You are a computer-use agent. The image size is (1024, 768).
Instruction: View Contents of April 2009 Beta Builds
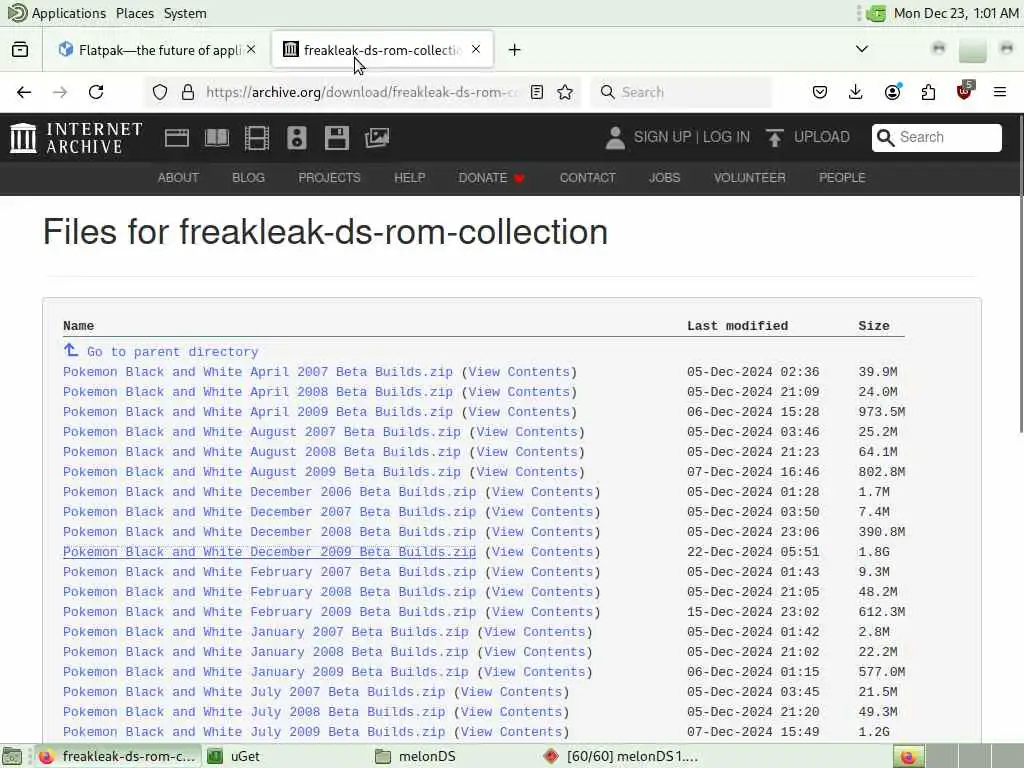pyautogui.click(x=519, y=412)
